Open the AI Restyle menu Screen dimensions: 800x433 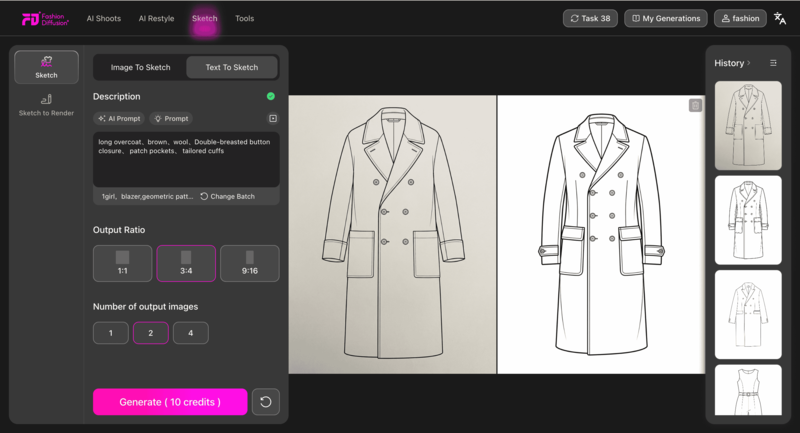point(156,18)
